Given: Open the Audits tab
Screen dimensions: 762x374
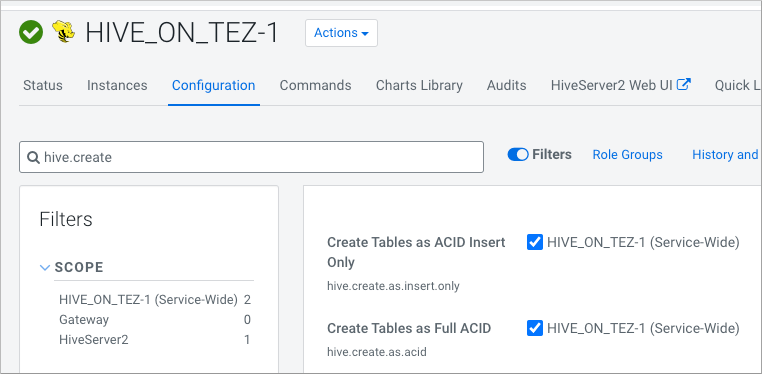Looking at the screenshot, I should click(x=506, y=85).
